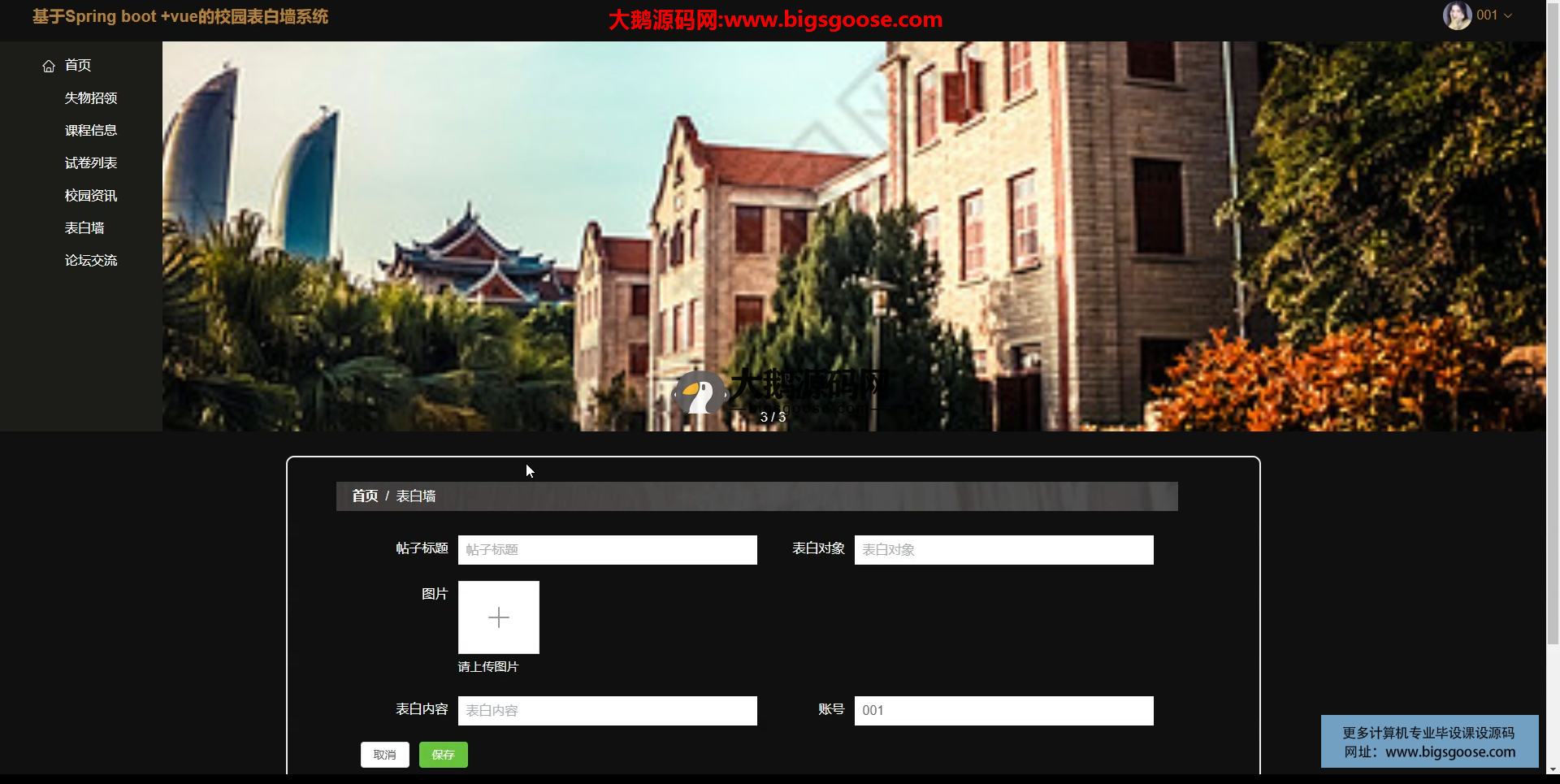Viewport: 1560px width, 784px height.
Task: Navigate to 论坛交流 in the sidebar
Action: (x=91, y=261)
